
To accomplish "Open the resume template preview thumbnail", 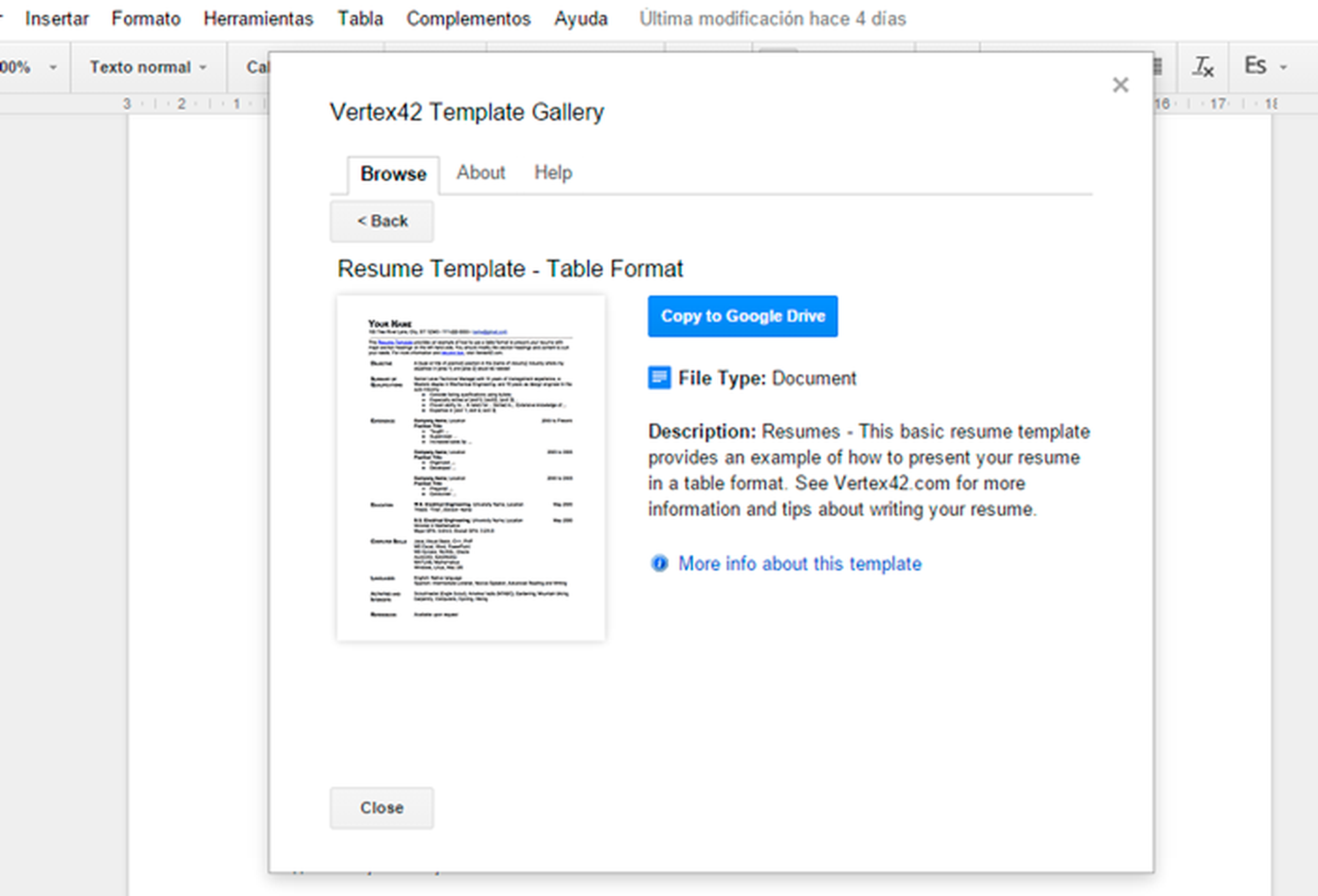I will point(471,468).
